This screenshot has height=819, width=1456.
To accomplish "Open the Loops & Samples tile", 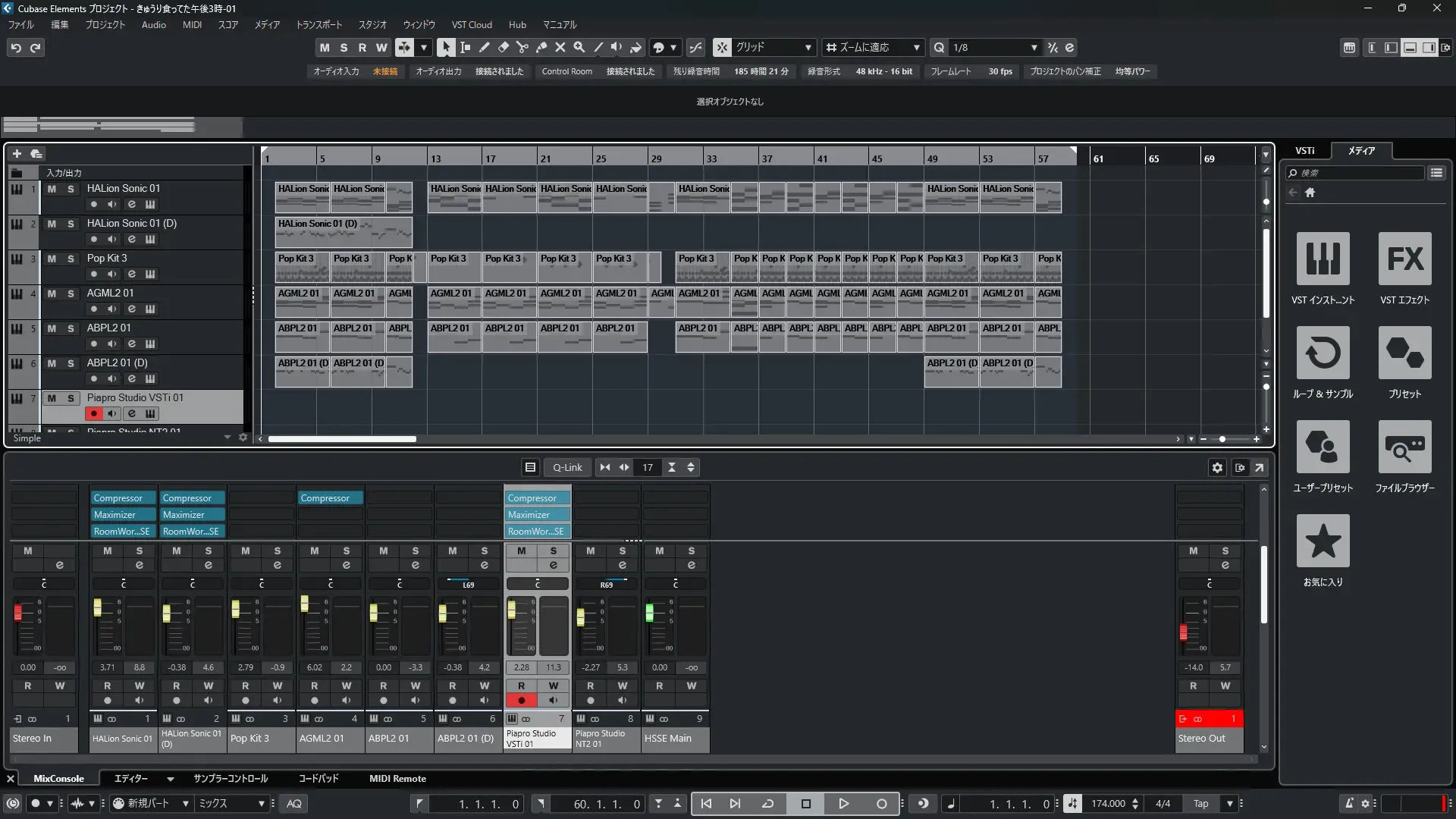I will tap(1323, 353).
